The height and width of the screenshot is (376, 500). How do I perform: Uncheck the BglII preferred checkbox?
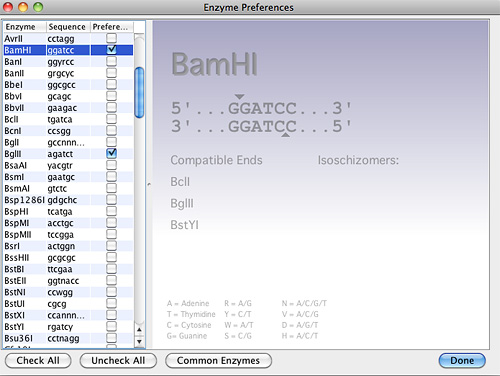111,154
